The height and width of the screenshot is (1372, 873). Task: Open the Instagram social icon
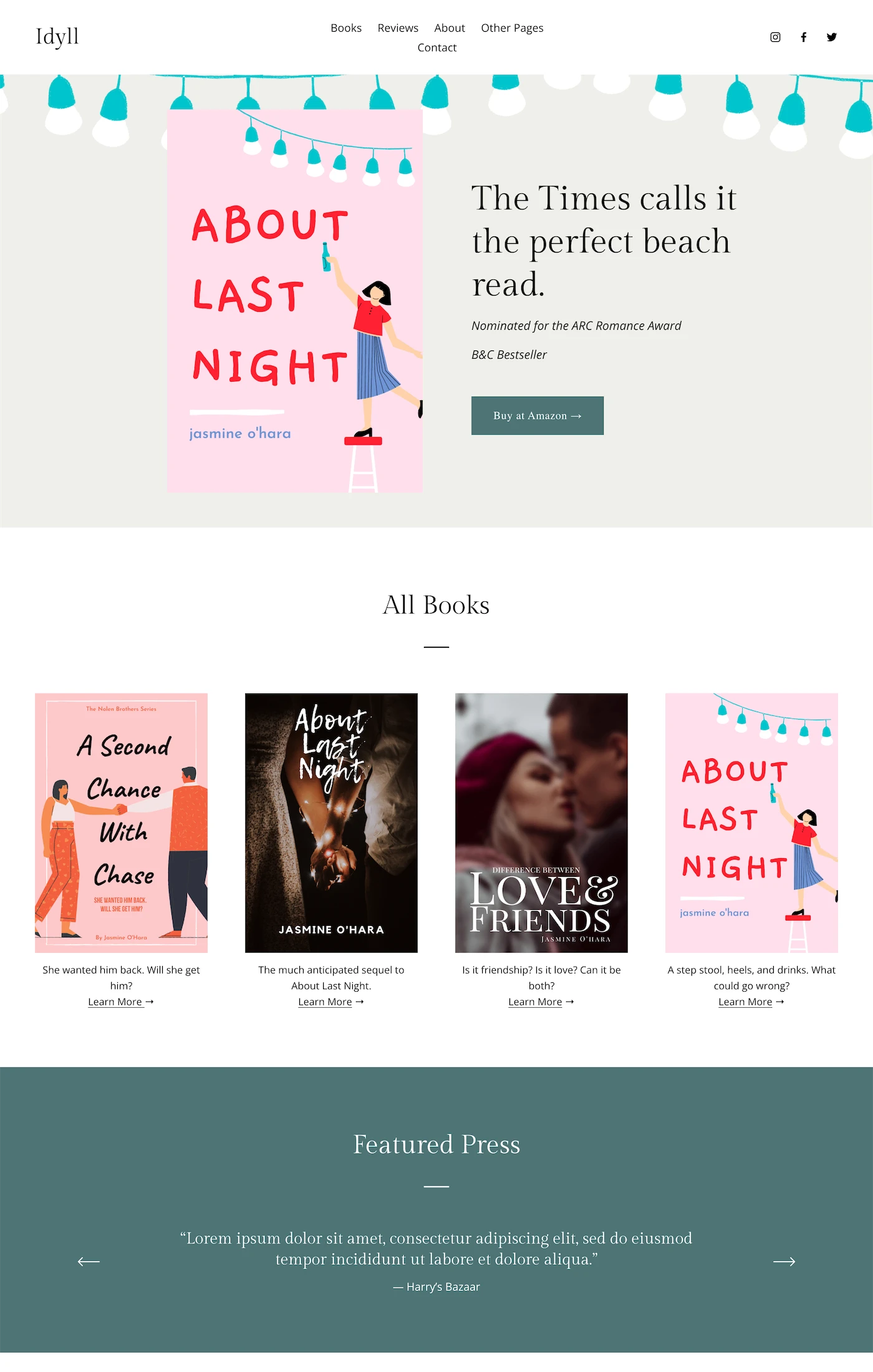click(x=775, y=37)
